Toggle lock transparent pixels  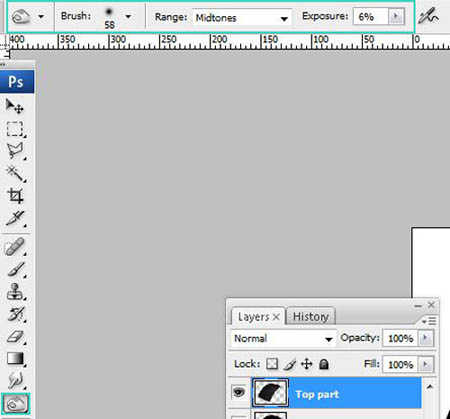click(x=272, y=364)
